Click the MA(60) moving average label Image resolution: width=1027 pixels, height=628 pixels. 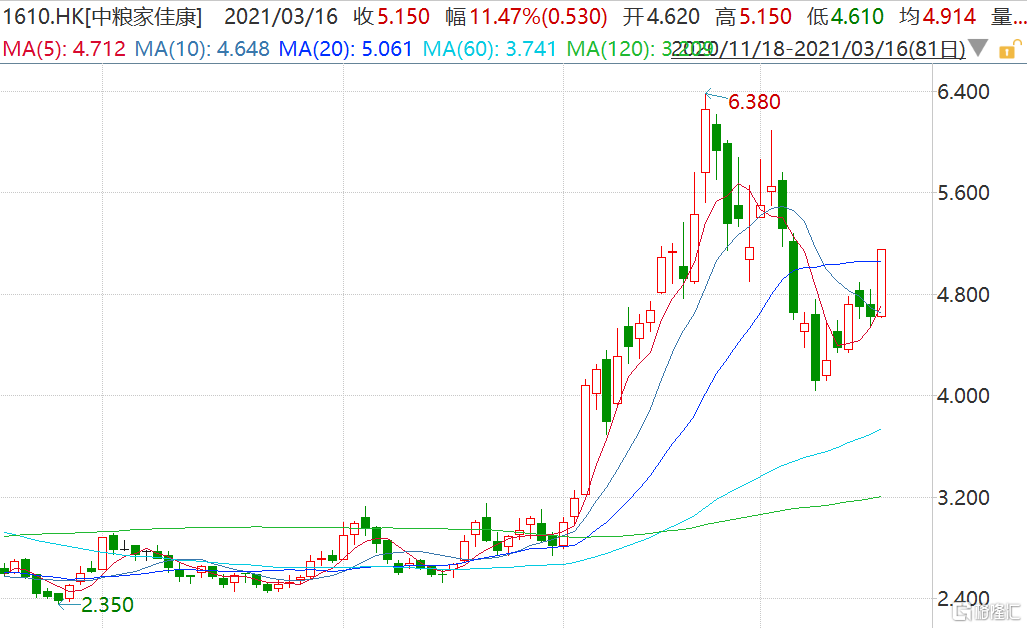[490, 48]
